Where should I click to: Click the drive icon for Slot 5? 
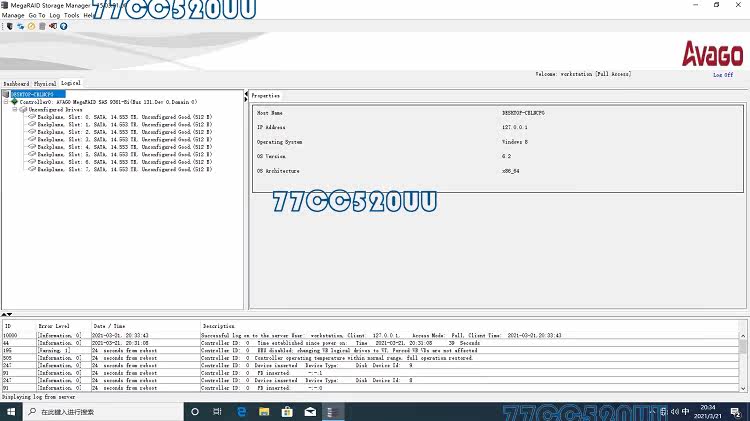pos(32,154)
